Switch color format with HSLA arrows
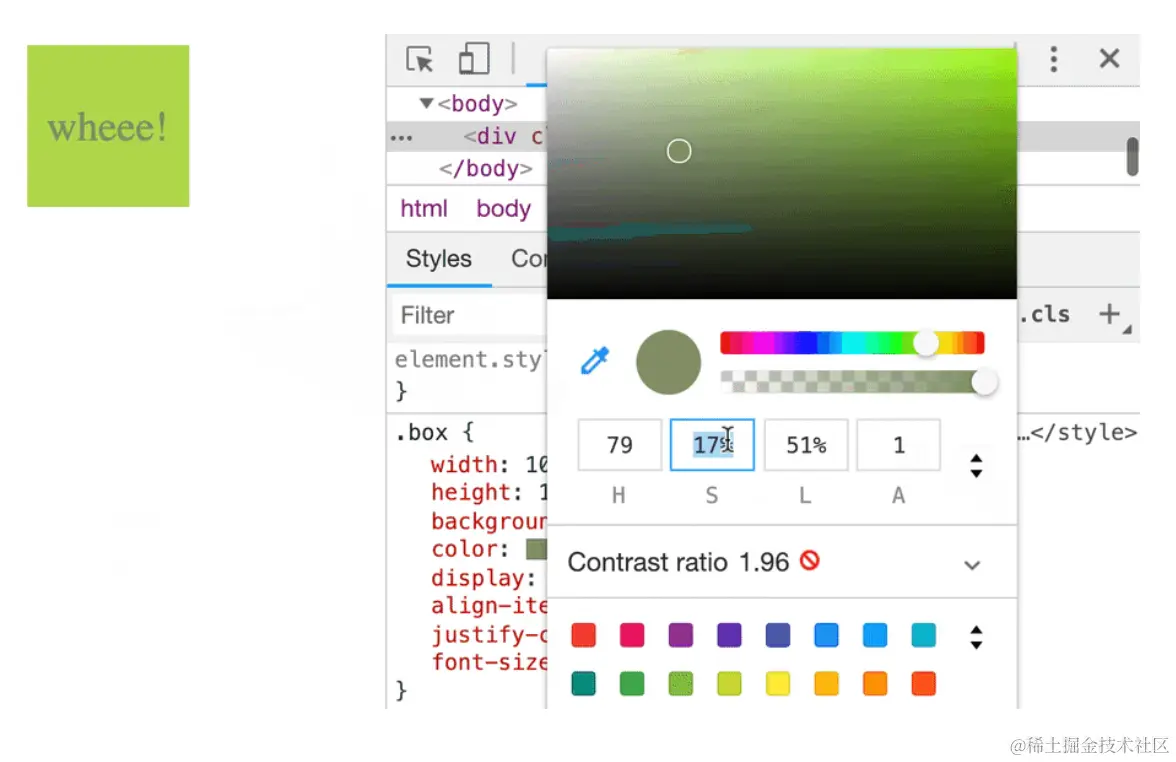Viewport: 1176px width, 762px height. pos(976,466)
